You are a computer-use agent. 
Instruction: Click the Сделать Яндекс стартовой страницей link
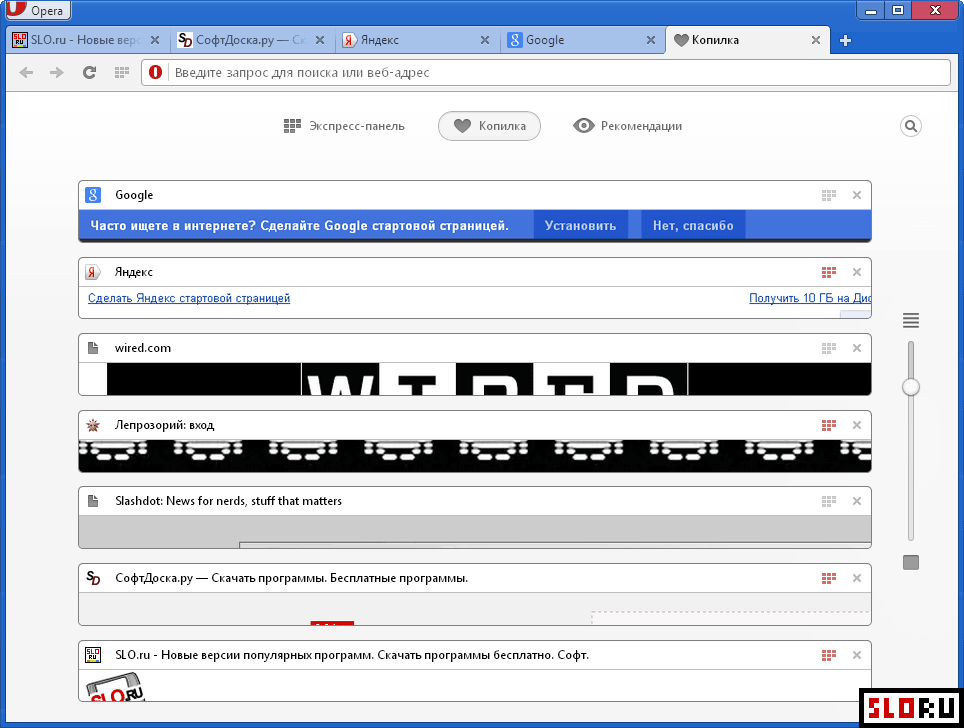(x=189, y=298)
